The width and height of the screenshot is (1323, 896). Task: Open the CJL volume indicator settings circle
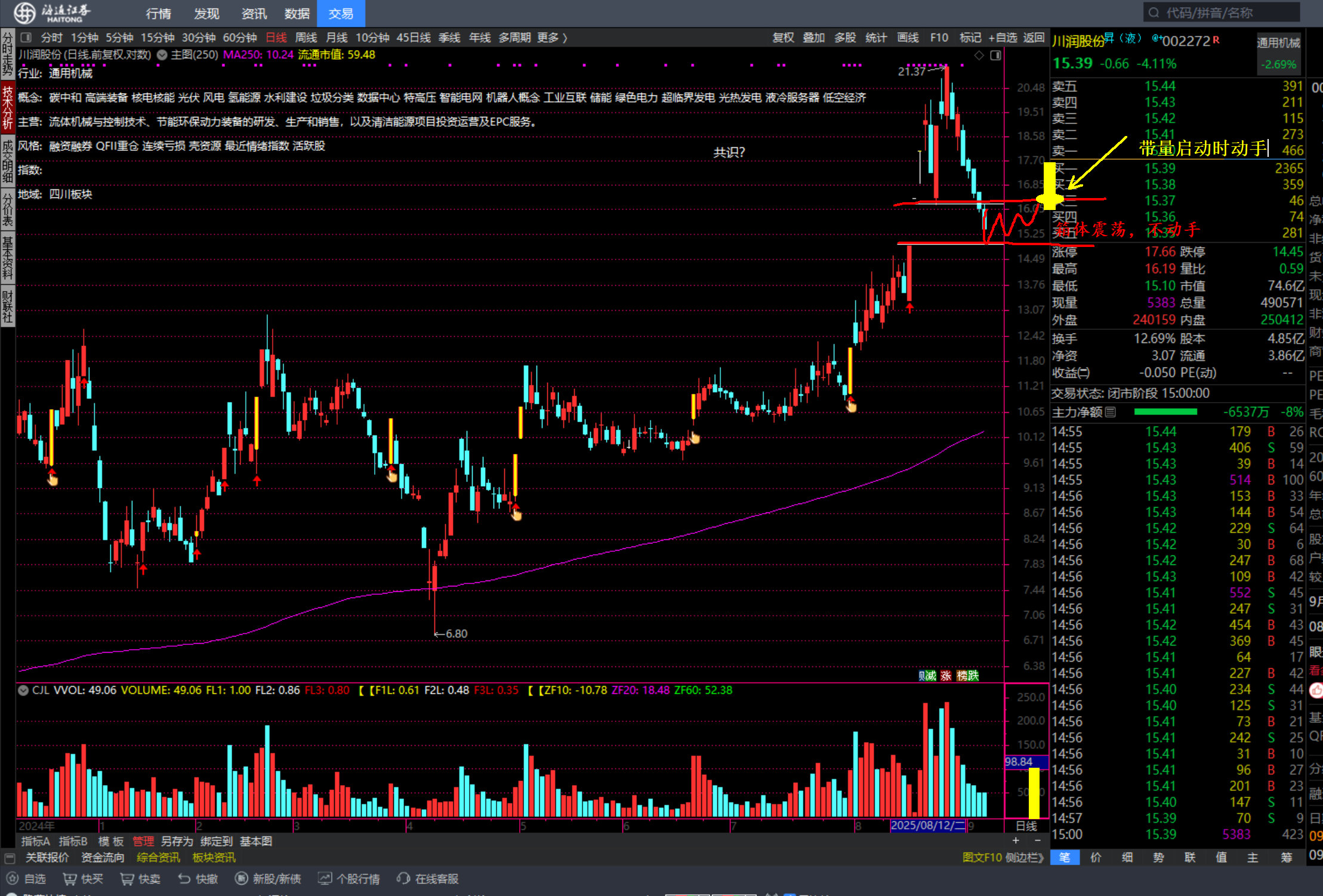tap(23, 690)
